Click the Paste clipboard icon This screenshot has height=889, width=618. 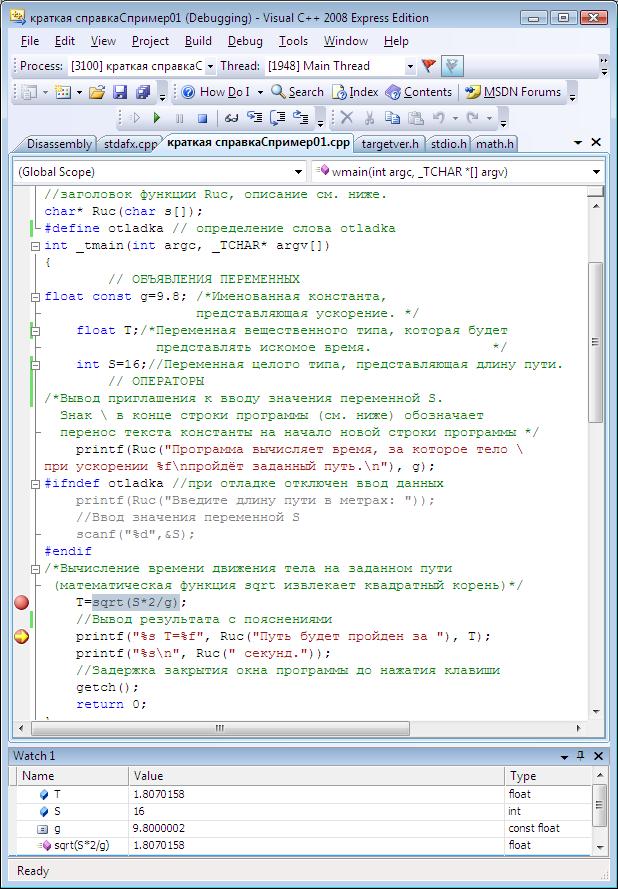pos(416,118)
